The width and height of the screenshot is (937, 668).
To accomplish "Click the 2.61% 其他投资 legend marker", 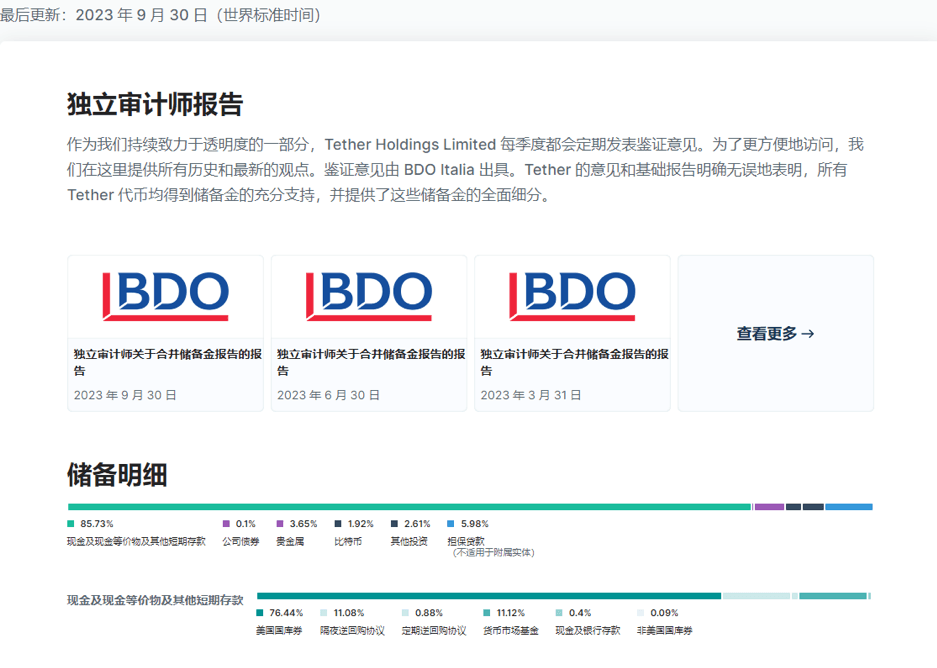I will pyautogui.click(x=394, y=524).
